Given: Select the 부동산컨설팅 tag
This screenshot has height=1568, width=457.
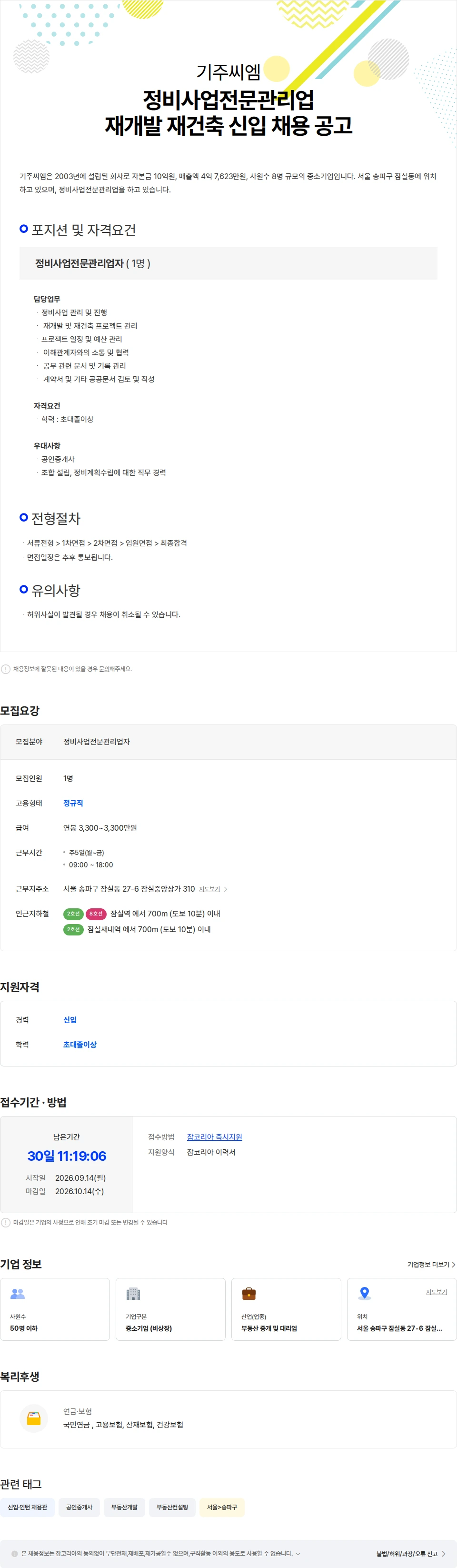Looking at the screenshot, I should 172,1507.
